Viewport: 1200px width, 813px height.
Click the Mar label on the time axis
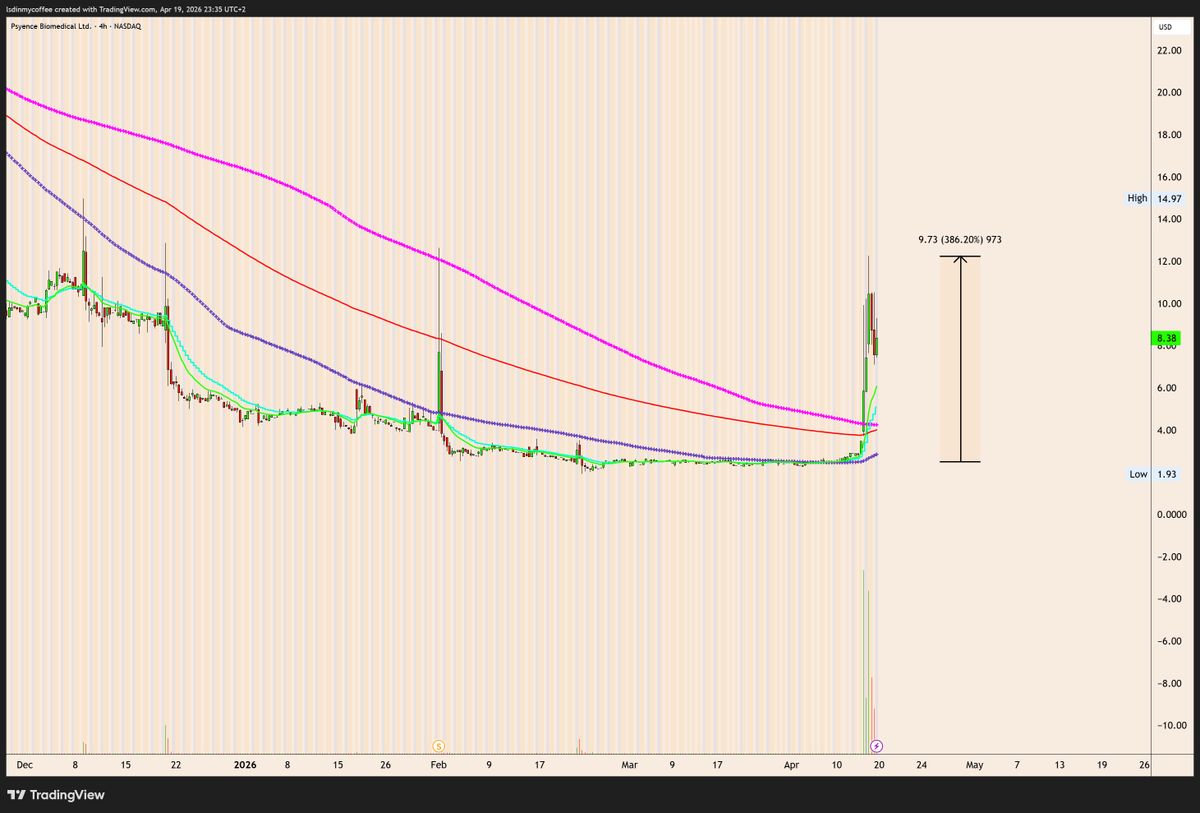tap(629, 765)
